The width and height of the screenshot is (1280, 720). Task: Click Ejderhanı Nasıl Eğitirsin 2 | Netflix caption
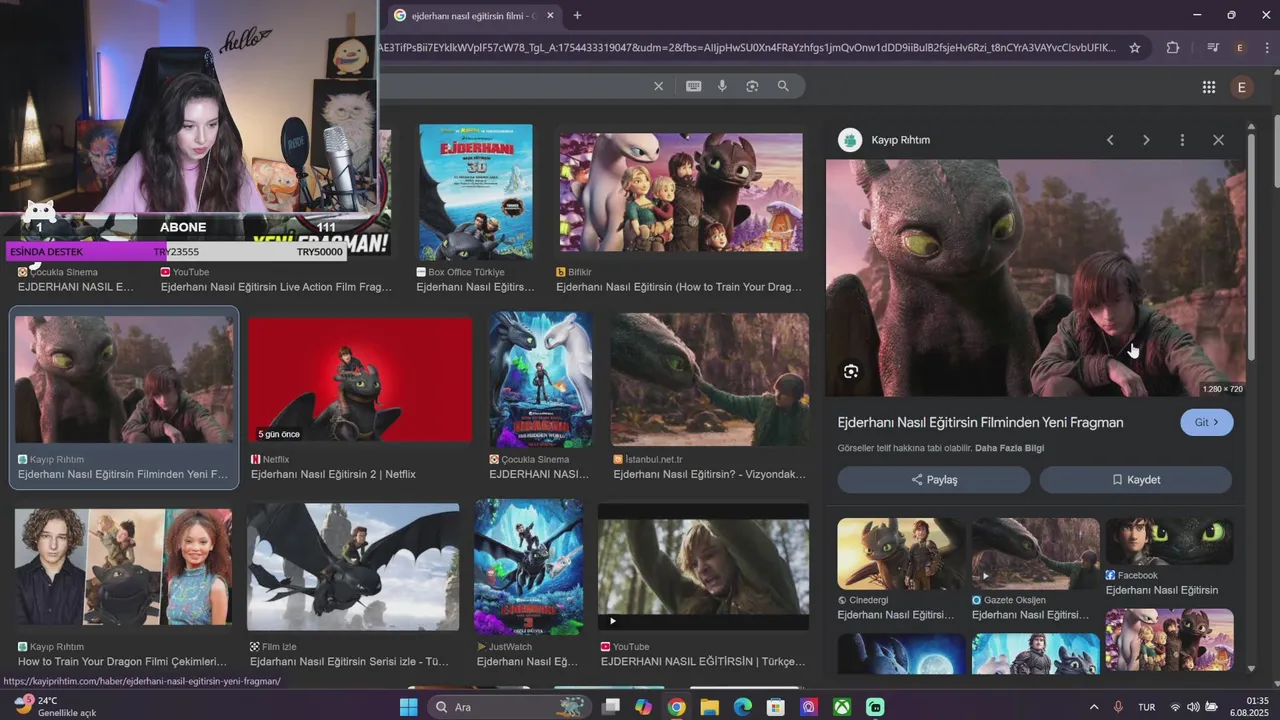point(333,474)
